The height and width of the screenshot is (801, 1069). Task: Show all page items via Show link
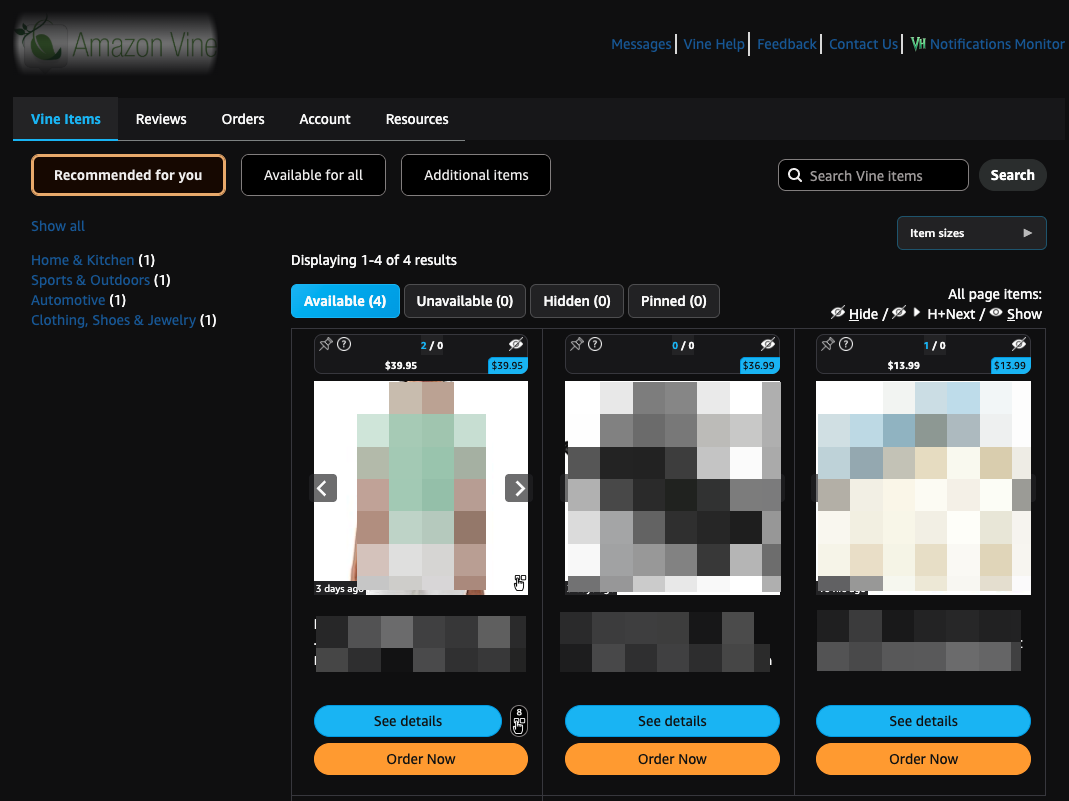tap(1024, 314)
